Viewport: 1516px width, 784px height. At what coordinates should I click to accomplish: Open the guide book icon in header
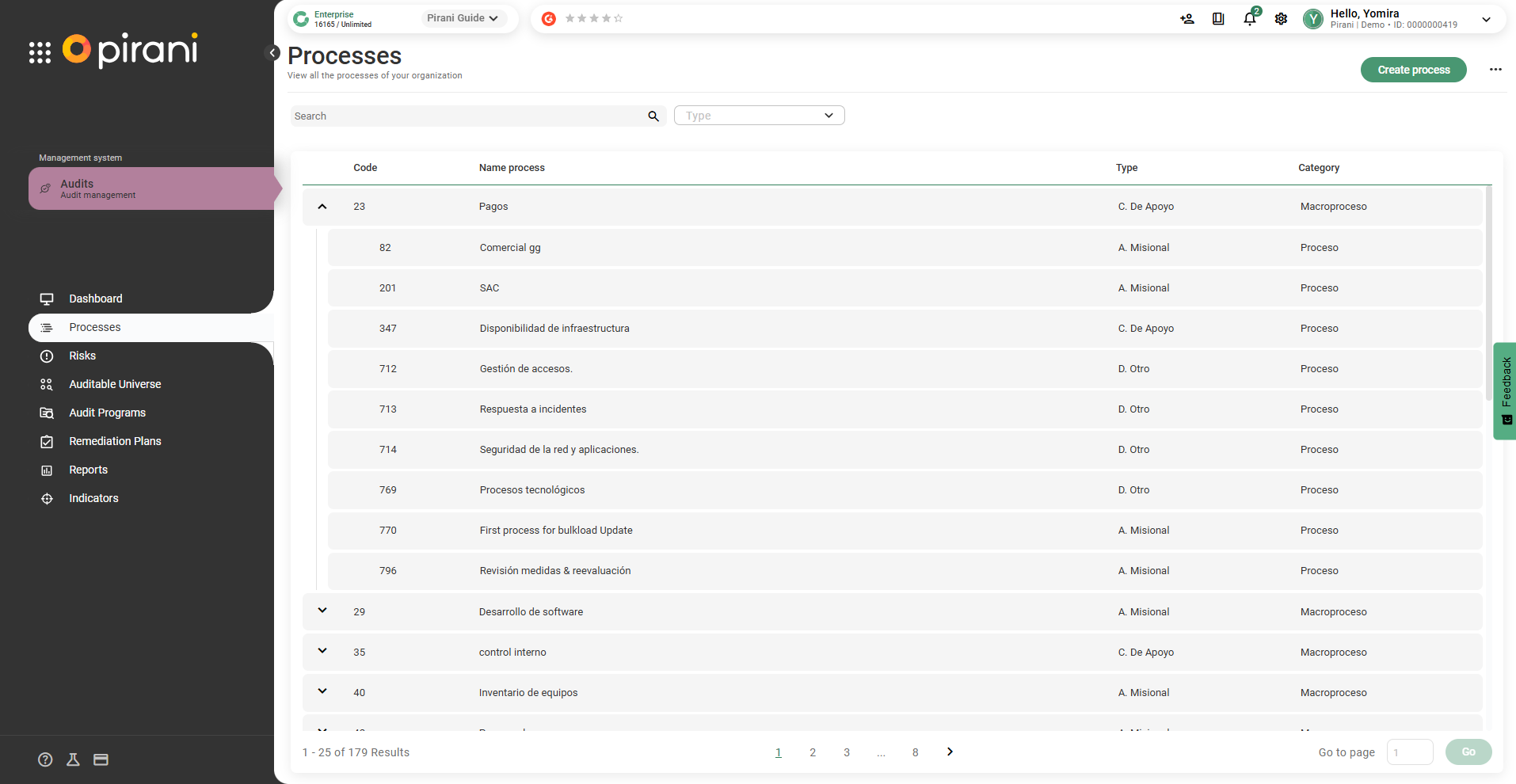pyautogui.click(x=1218, y=19)
